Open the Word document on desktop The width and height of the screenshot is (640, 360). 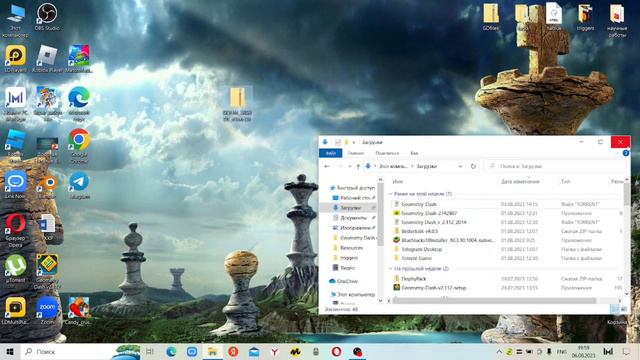click(47, 227)
